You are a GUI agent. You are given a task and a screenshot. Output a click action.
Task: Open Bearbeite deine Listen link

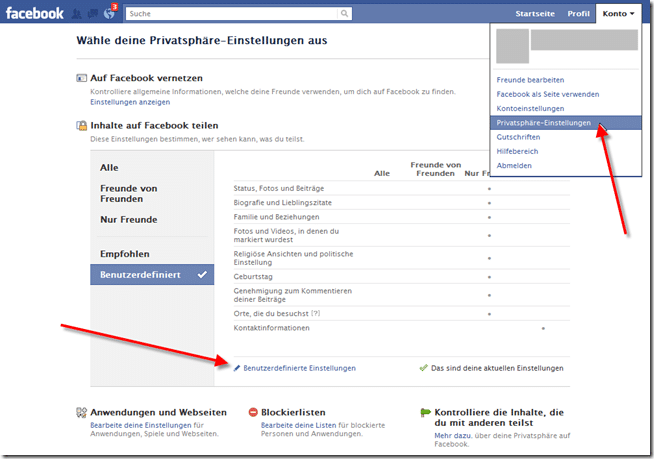click(x=299, y=425)
